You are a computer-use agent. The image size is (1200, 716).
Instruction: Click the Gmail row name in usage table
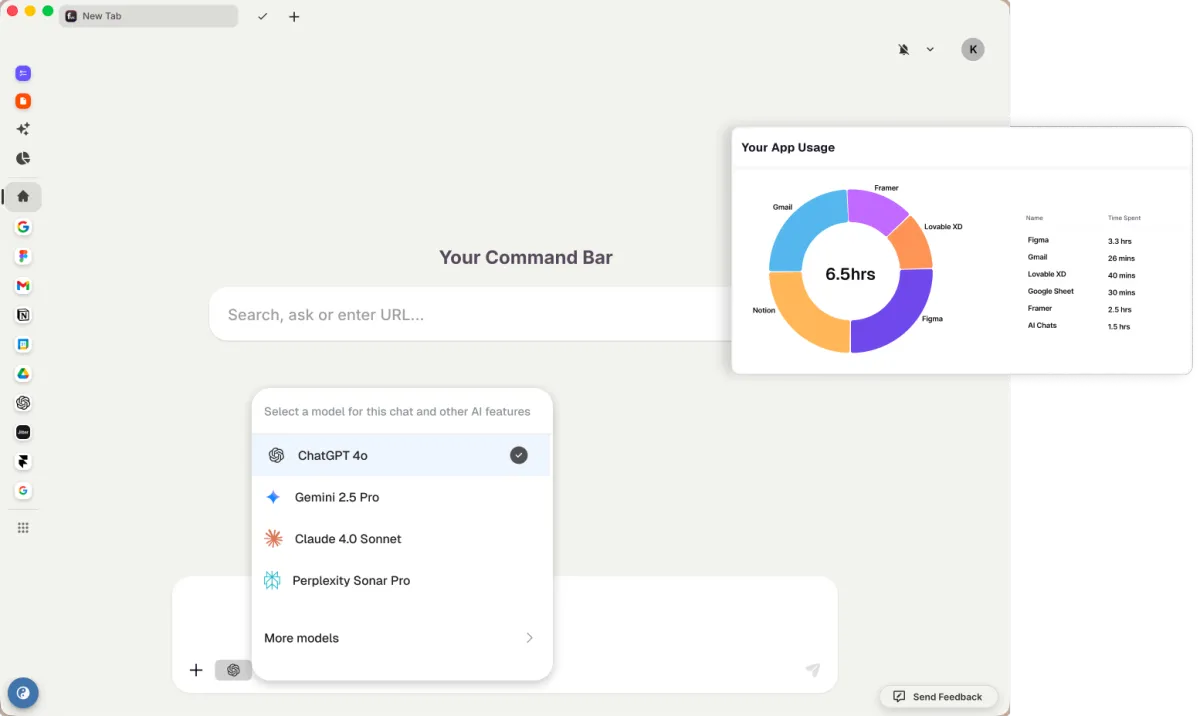coord(1037,257)
